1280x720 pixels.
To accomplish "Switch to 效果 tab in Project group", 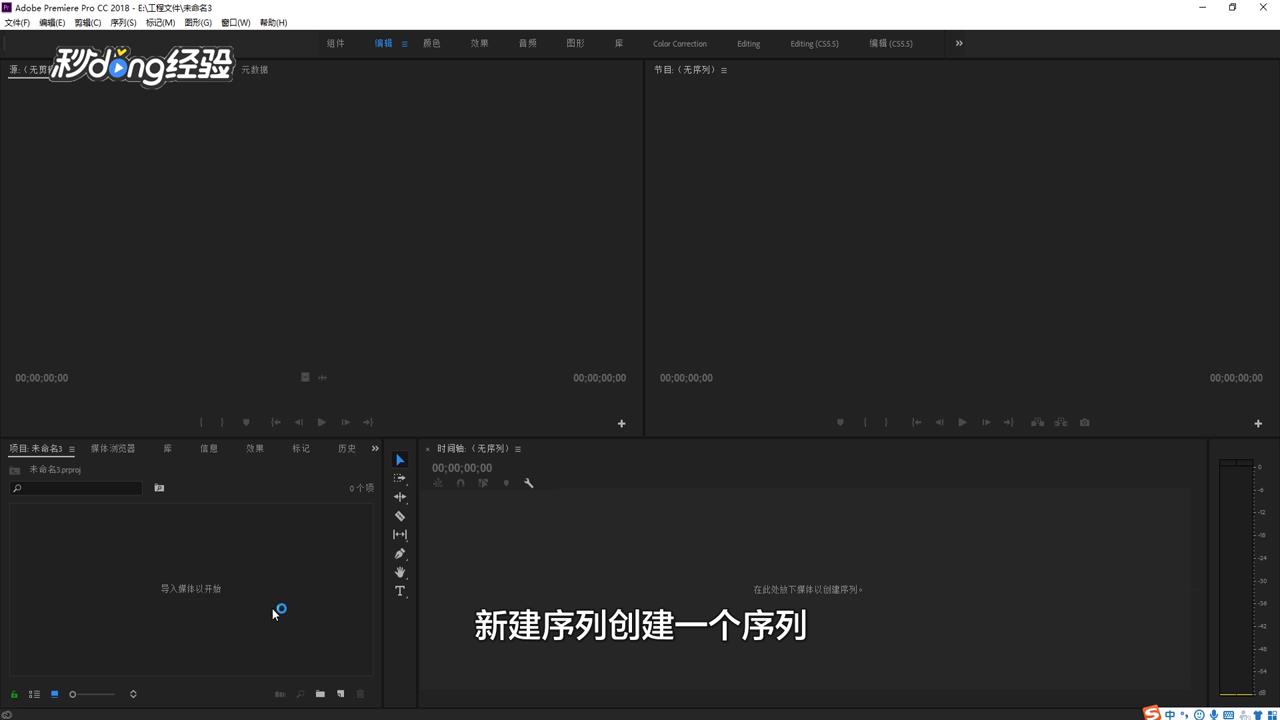I will coord(255,448).
